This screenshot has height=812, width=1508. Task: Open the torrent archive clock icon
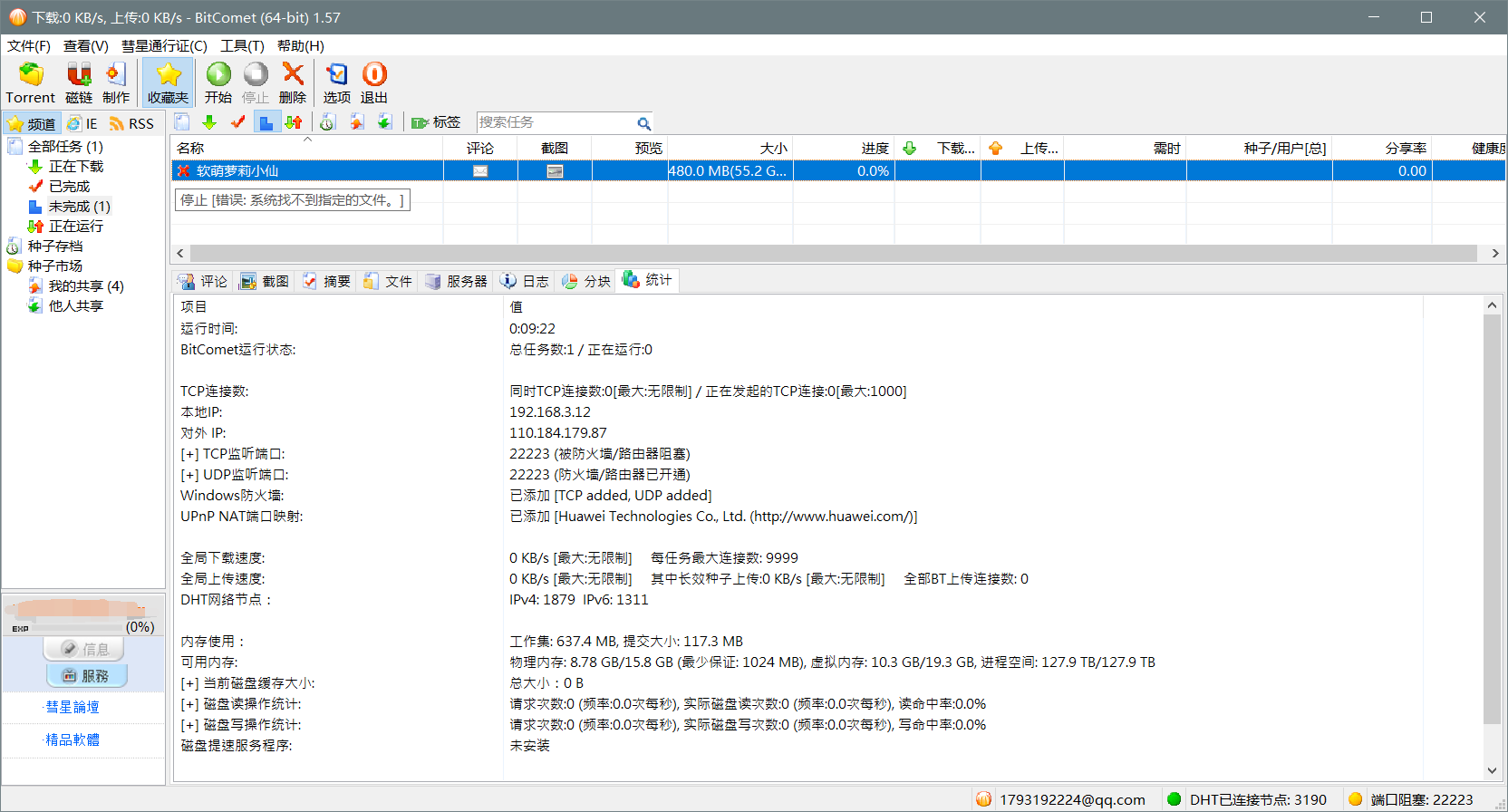[x=328, y=122]
